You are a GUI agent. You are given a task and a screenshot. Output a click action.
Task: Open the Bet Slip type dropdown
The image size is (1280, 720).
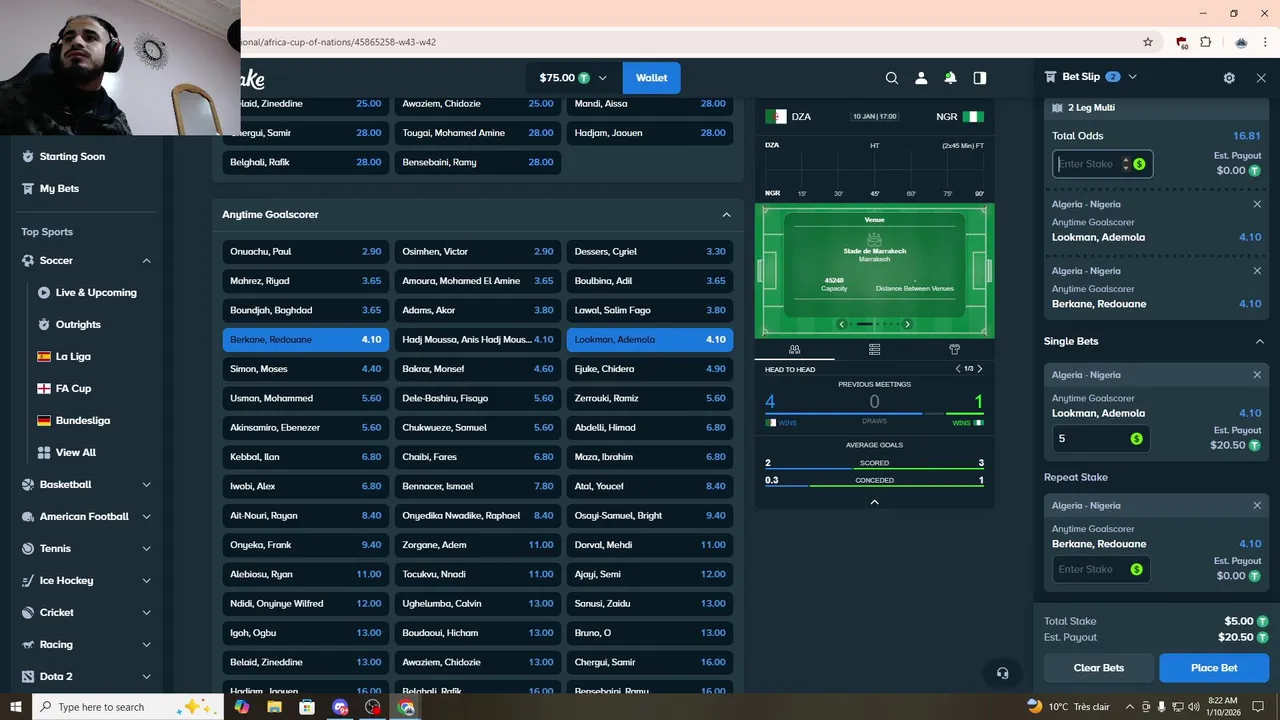[1132, 77]
